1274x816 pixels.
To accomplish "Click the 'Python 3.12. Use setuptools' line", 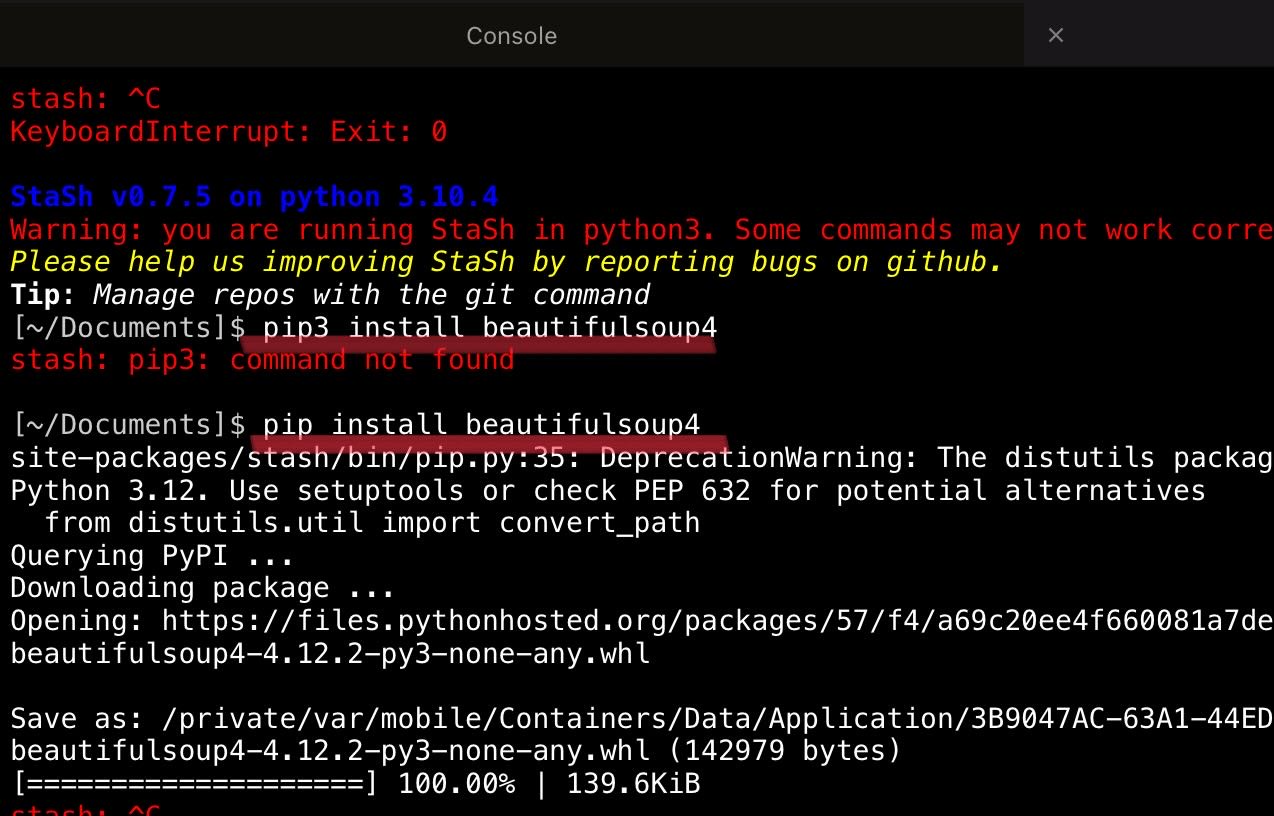I will pos(608,490).
